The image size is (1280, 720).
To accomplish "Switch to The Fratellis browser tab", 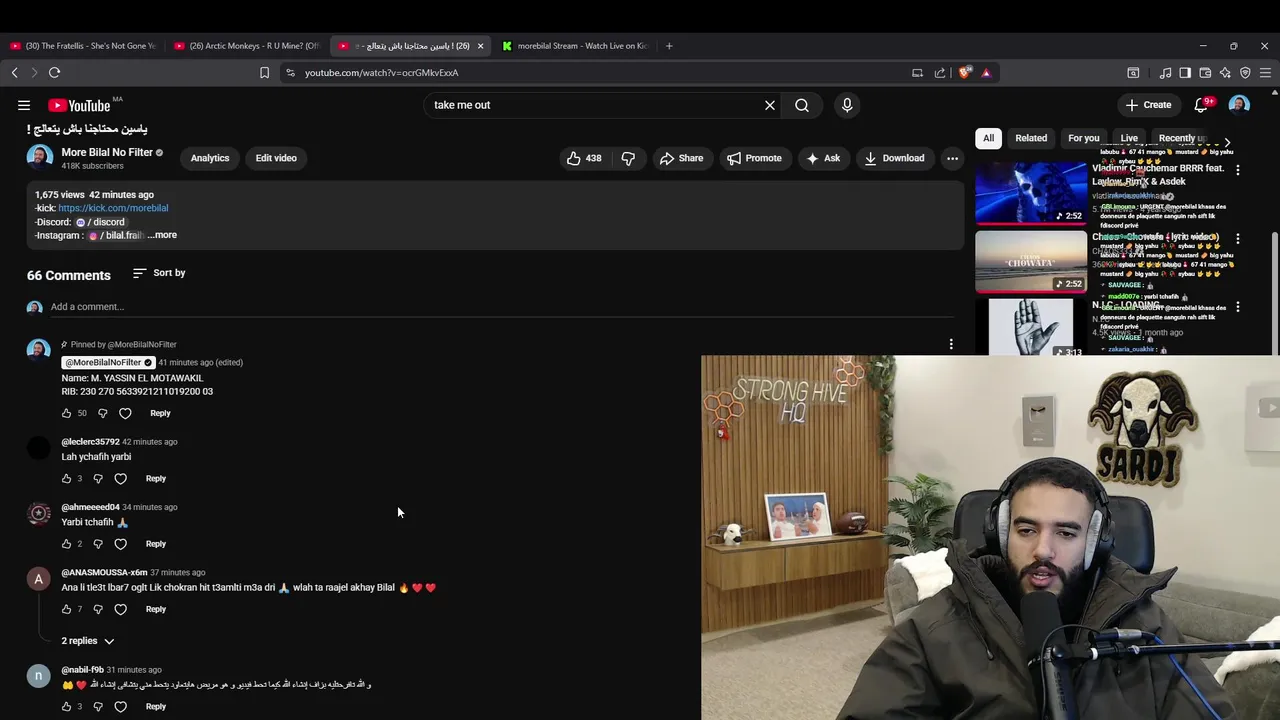I will (82, 46).
